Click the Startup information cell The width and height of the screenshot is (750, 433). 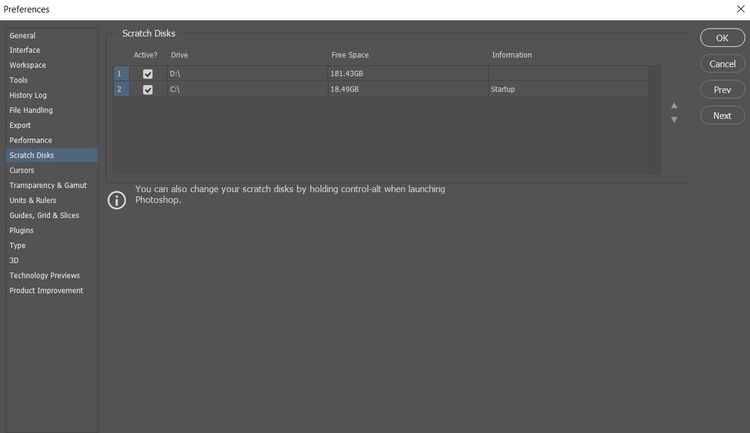pyautogui.click(x=503, y=89)
